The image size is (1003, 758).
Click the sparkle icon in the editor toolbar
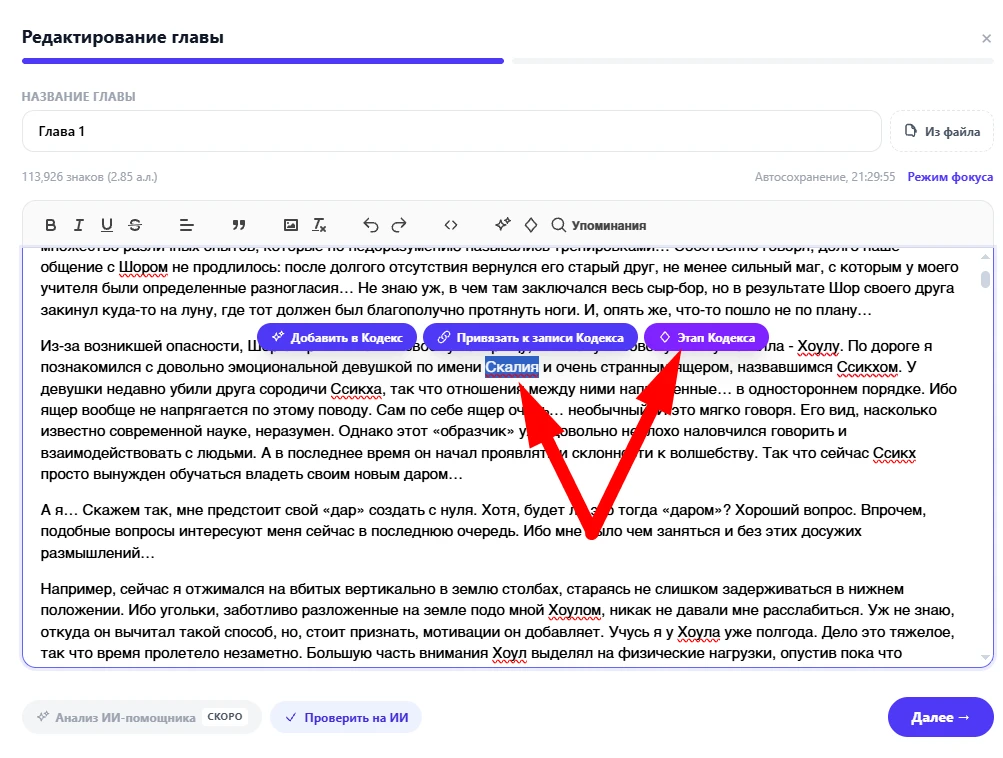[x=503, y=225]
